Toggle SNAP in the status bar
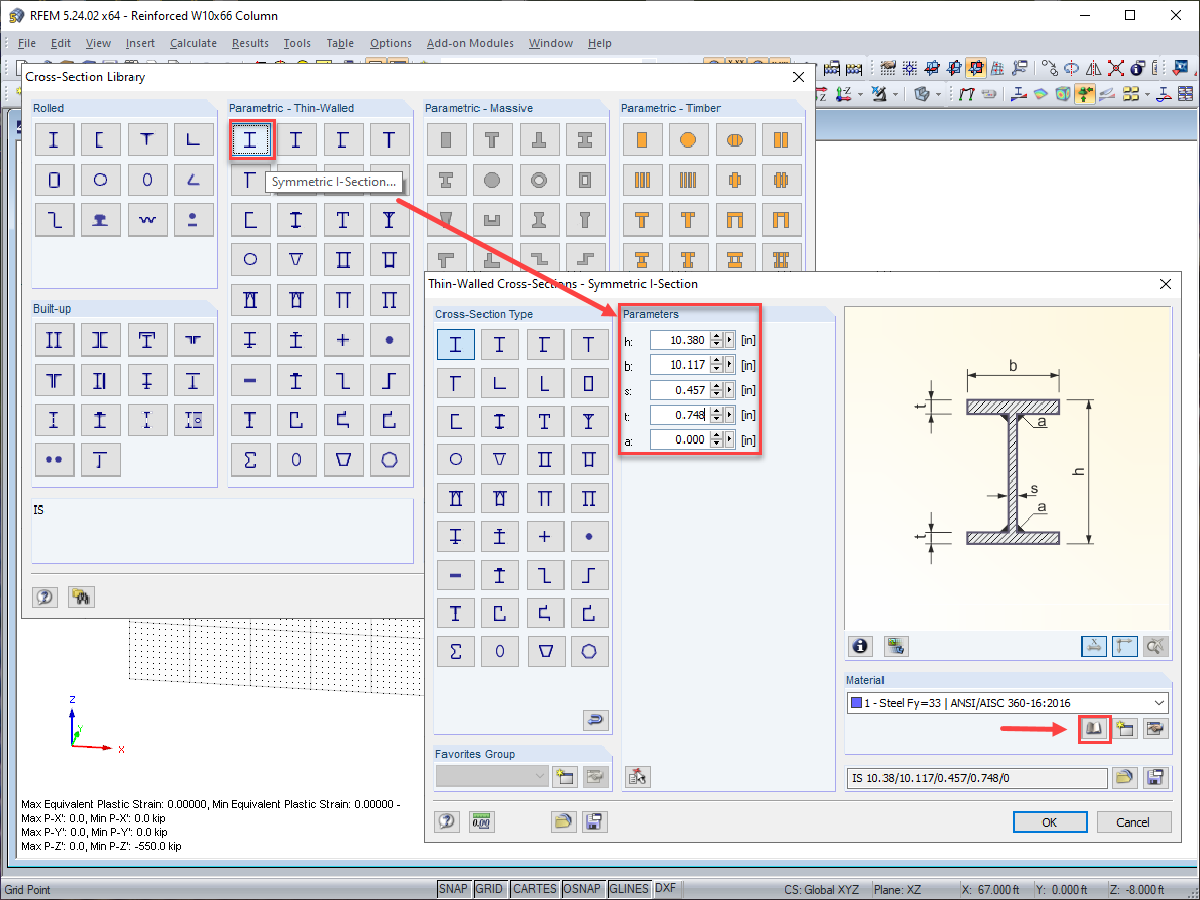1200x900 pixels. pos(454,889)
